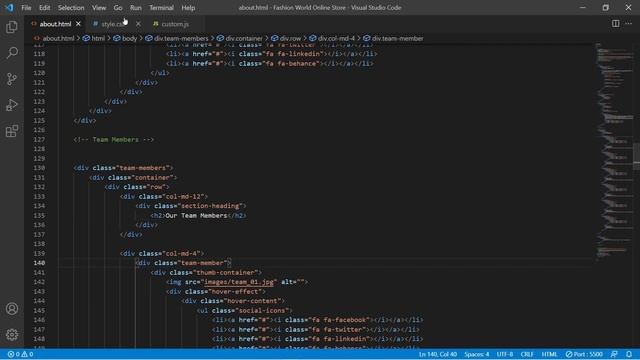Click the Split Editor Right icon
640x360 pixels.
616,24
